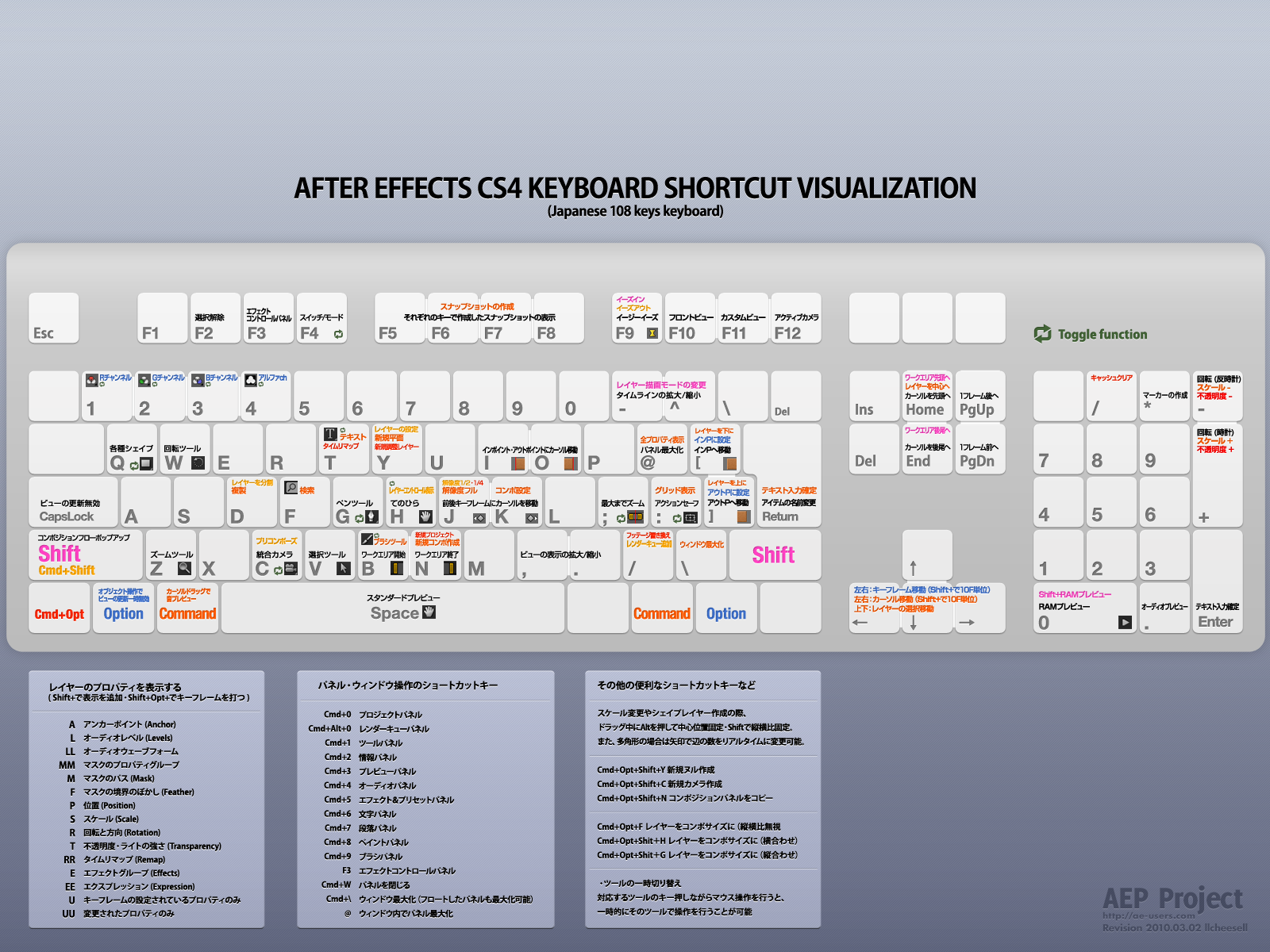Click the 'Cmd+W パネルを閉じる' row
The height and width of the screenshot is (952, 1270).
click(x=366, y=885)
